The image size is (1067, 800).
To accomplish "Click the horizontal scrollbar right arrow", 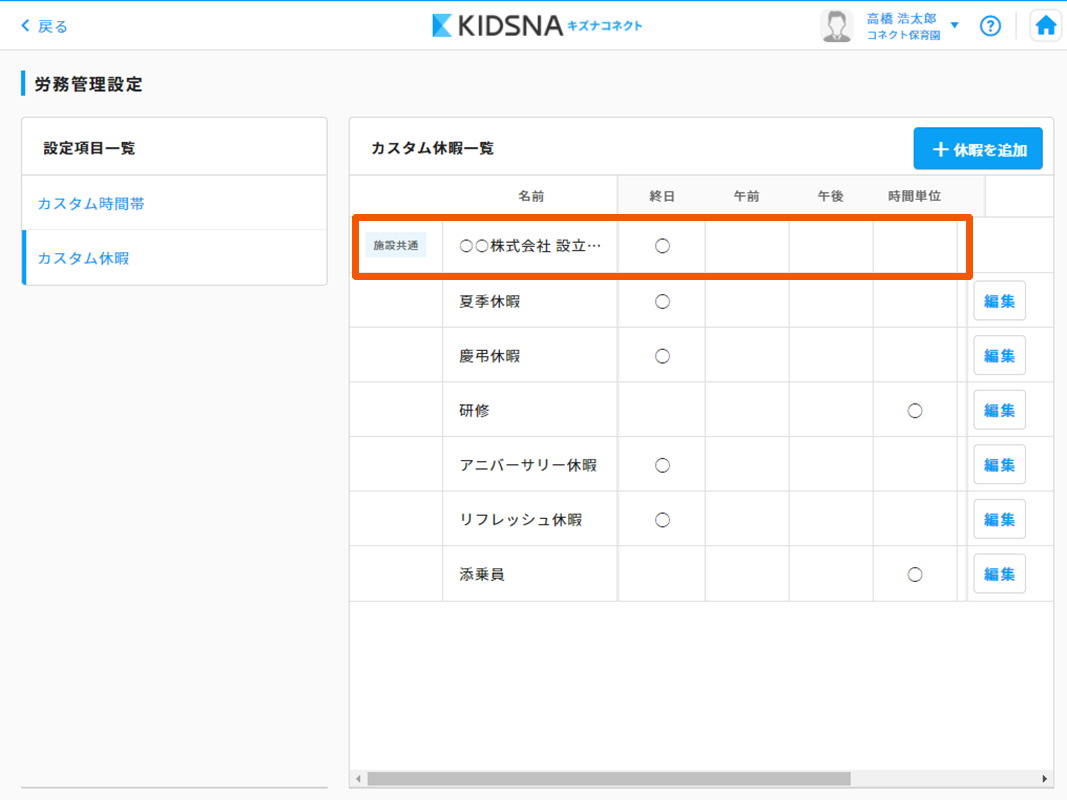I will [x=1046, y=778].
